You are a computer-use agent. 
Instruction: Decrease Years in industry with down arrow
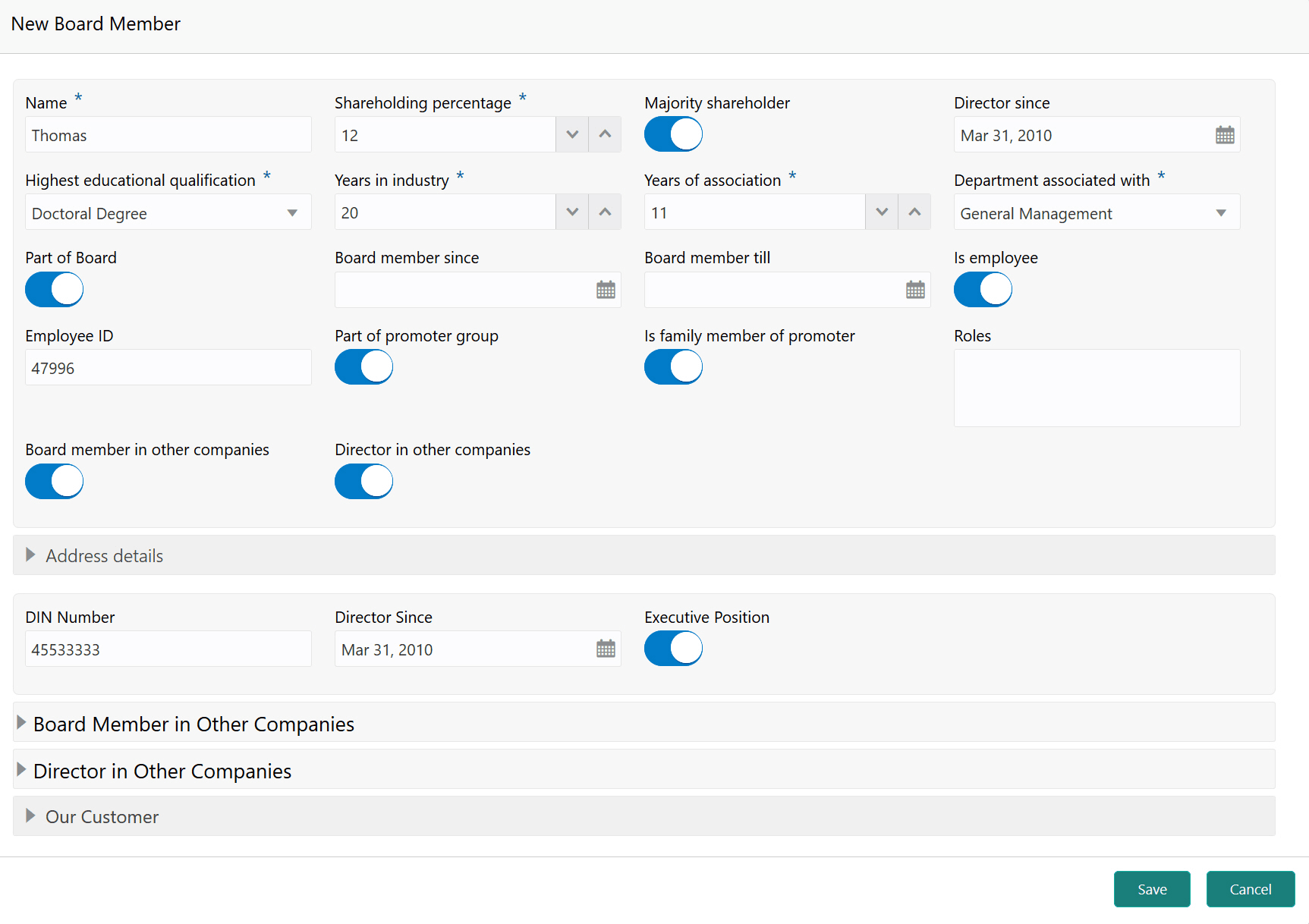click(572, 212)
